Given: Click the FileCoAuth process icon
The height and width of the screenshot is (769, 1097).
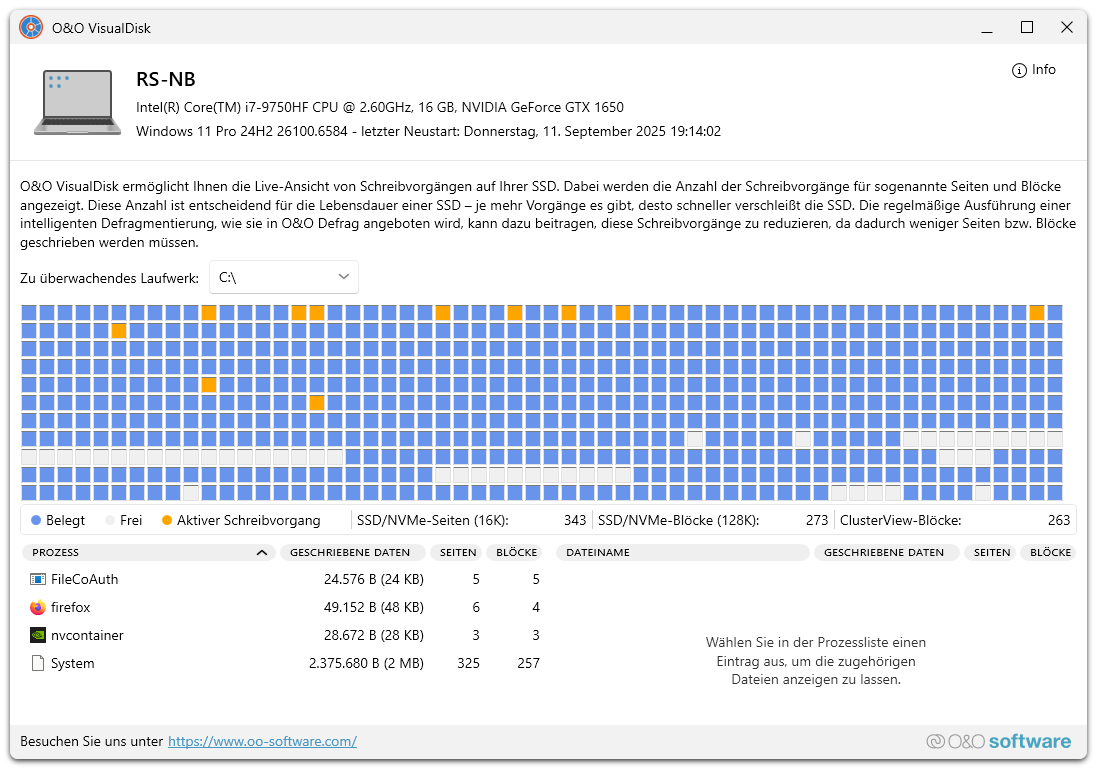Looking at the screenshot, I should [38, 579].
